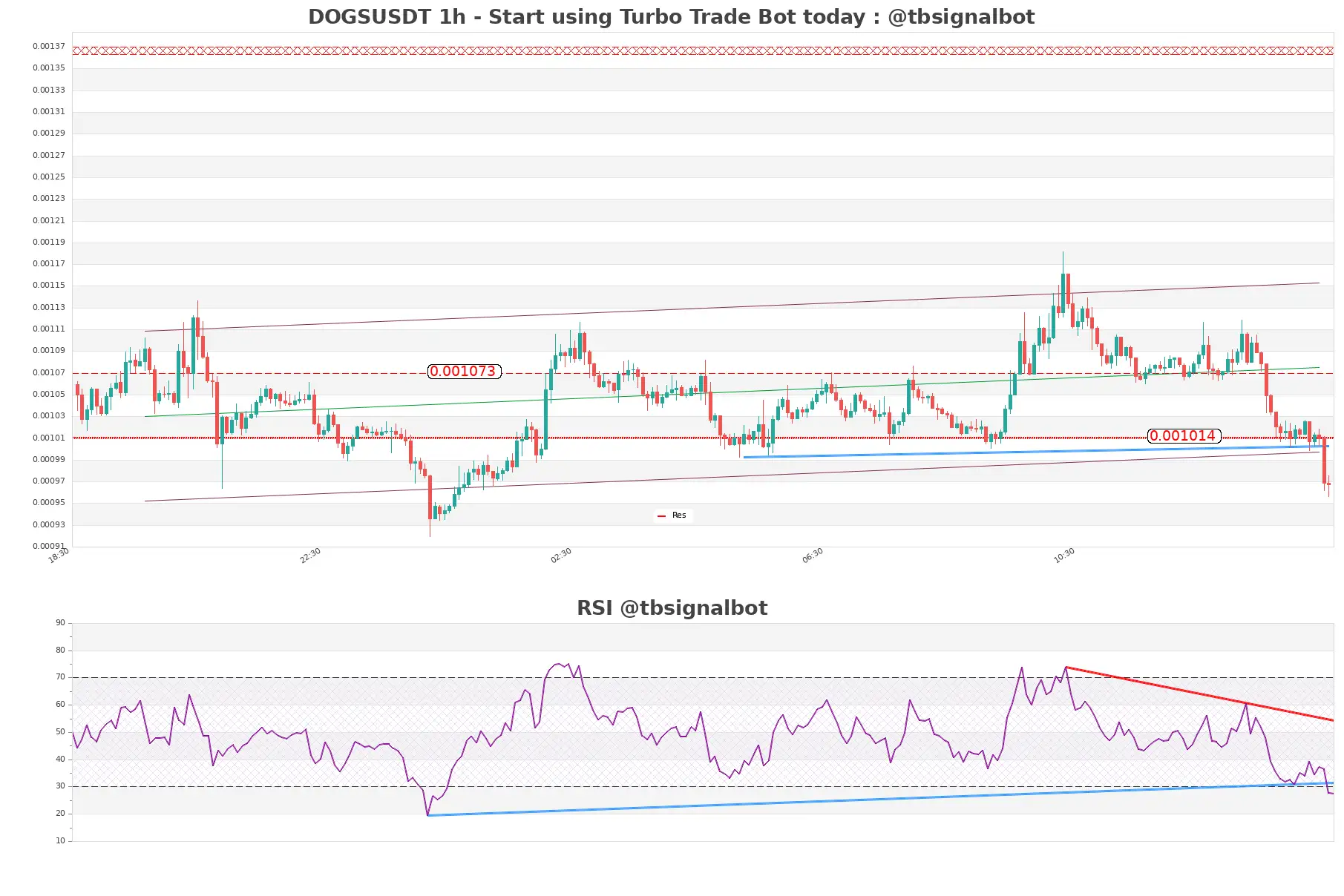
Task: Click the 0.001073 price level label
Action: (465, 372)
